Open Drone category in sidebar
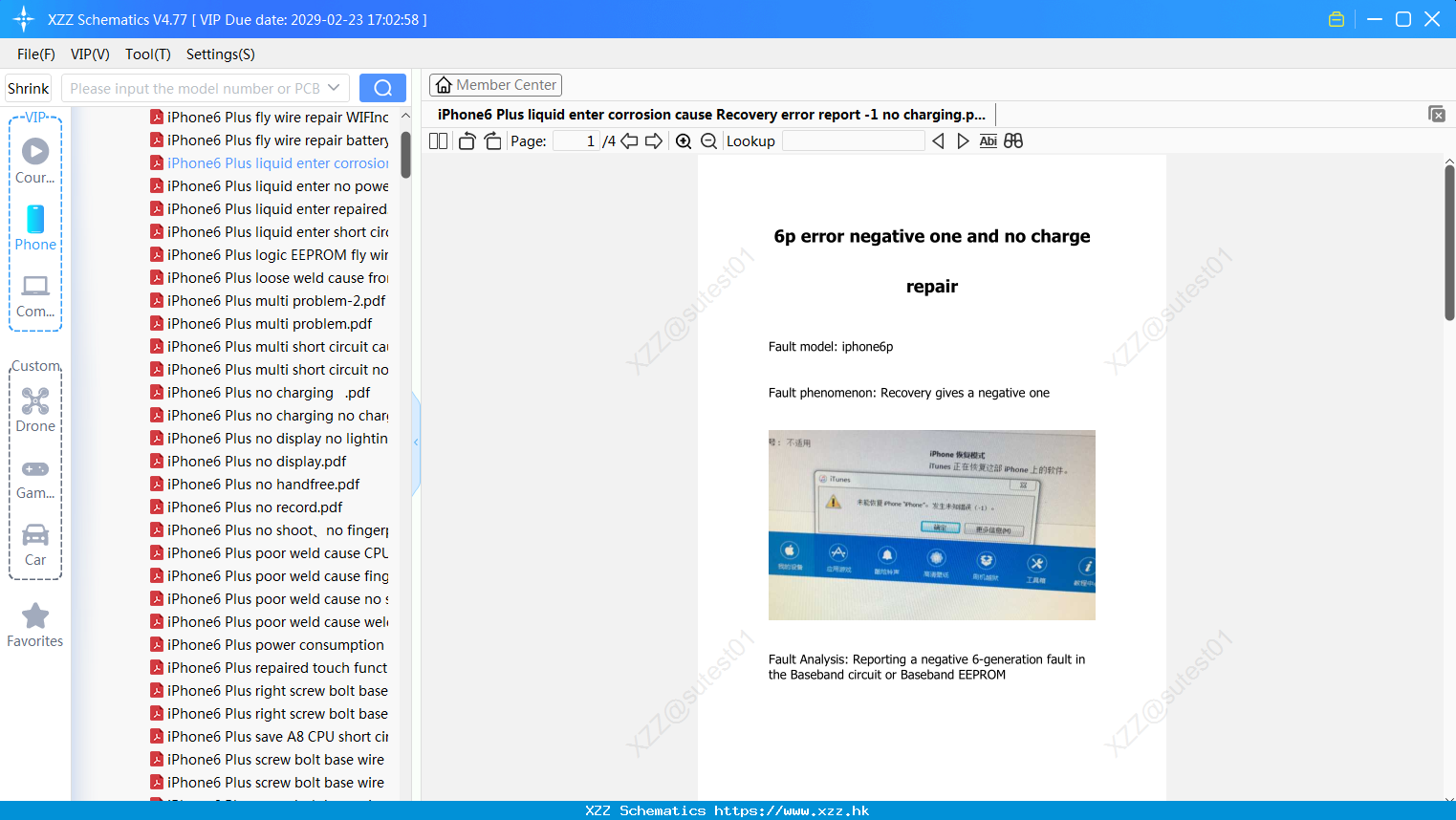 [x=35, y=410]
